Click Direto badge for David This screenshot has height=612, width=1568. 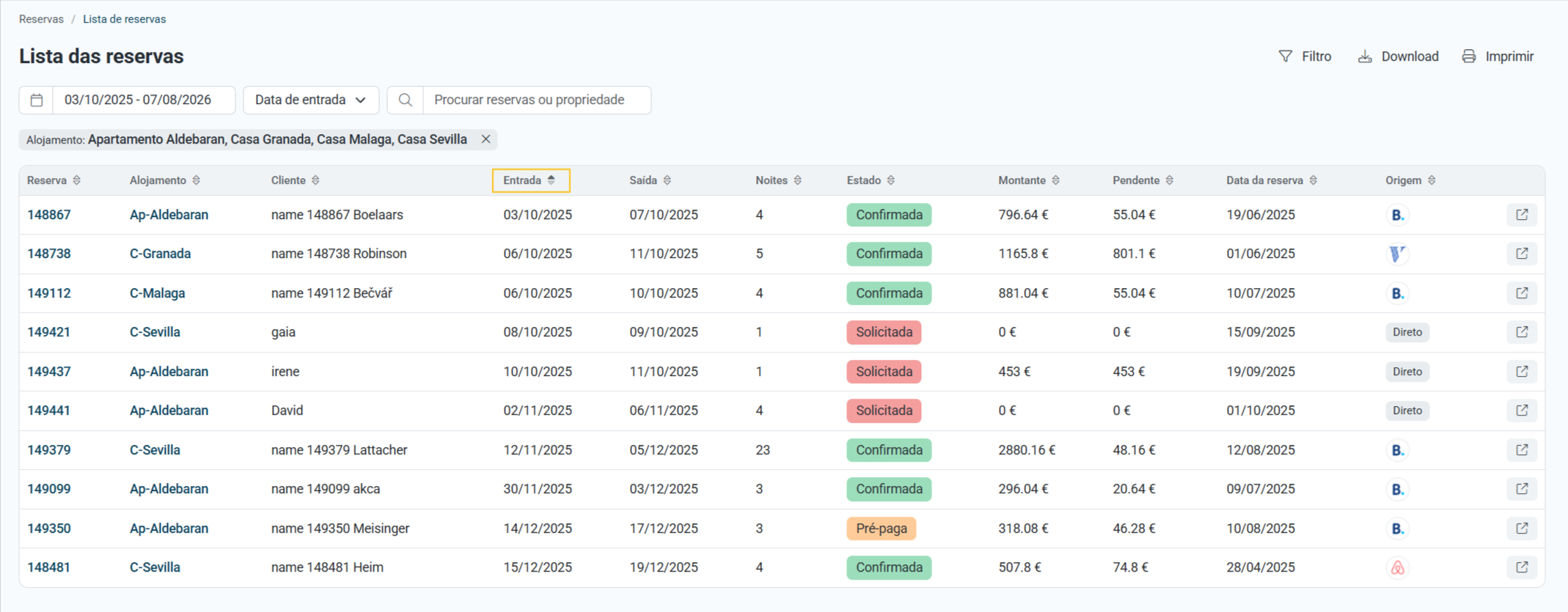click(x=1407, y=410)
